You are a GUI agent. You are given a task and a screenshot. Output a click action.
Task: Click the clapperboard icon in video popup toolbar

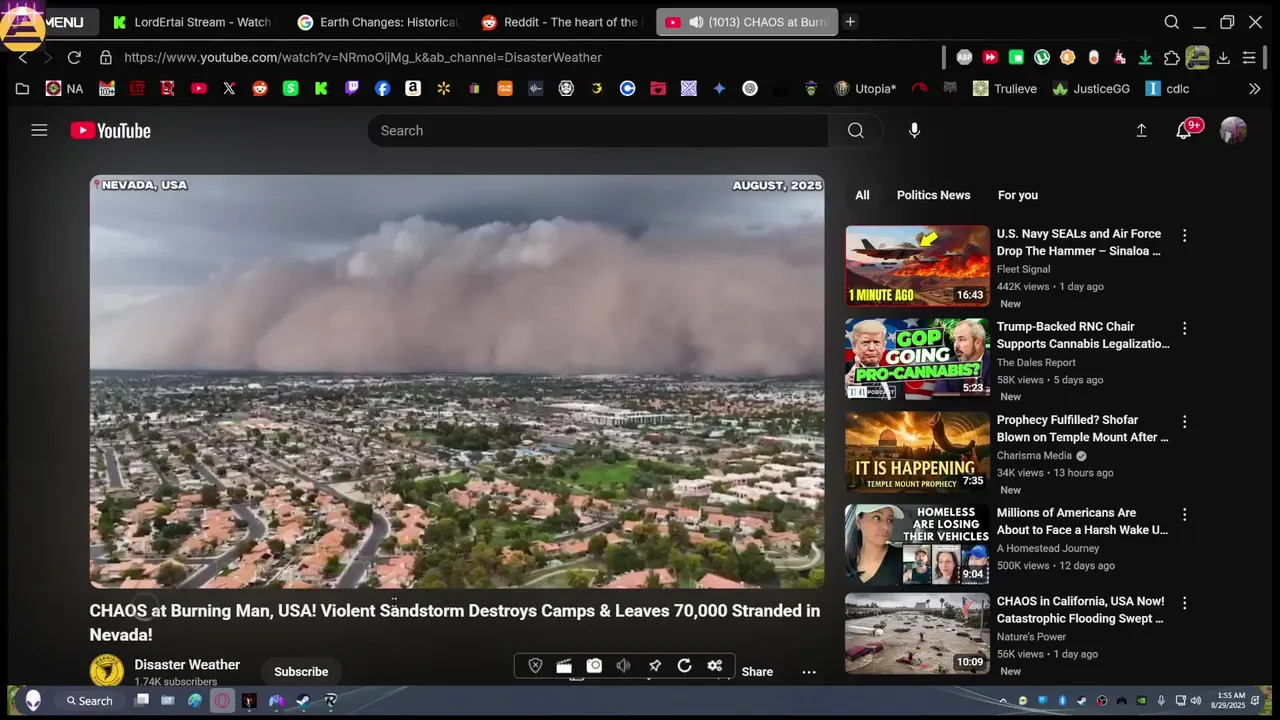tap(564, 666)
